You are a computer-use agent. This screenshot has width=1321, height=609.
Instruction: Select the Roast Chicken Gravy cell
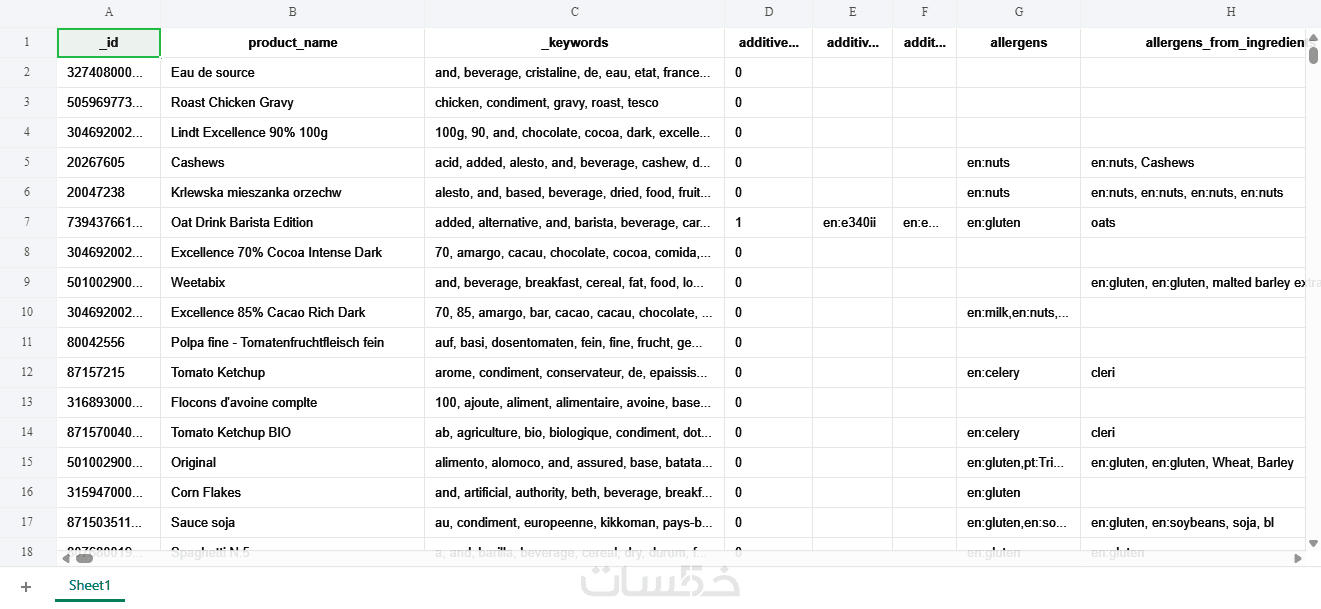pyautogui.click(x=292, y=102)
